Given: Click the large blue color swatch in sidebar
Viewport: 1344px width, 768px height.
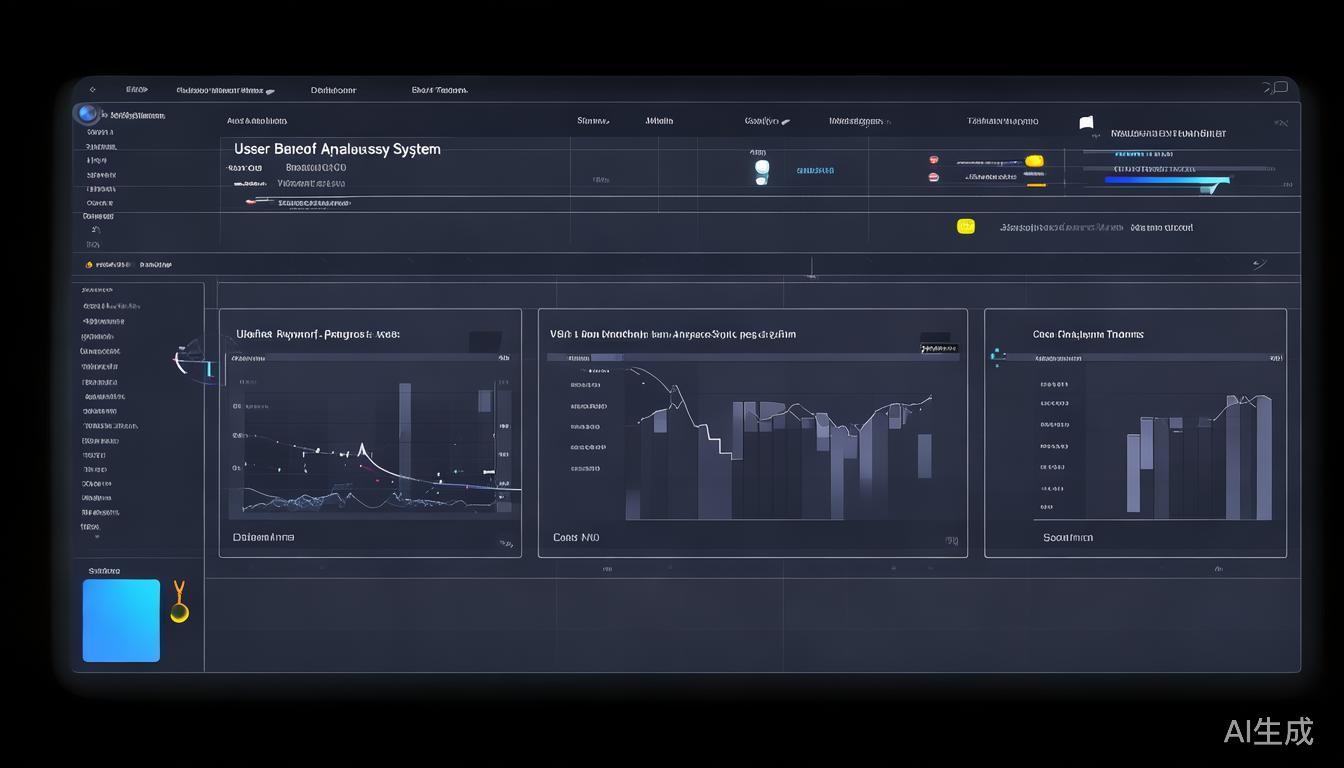Looking at the screenshot, I should click(x=121, y=620).
